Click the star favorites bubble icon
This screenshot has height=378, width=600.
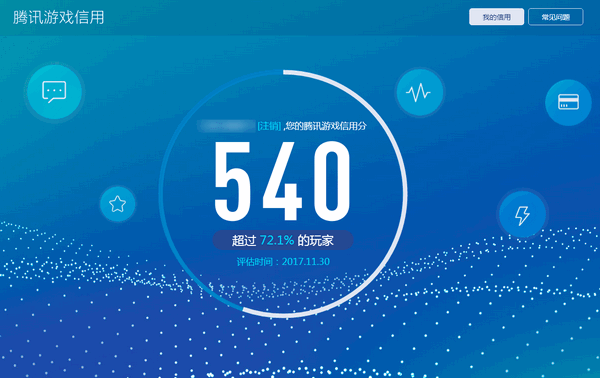117,204
